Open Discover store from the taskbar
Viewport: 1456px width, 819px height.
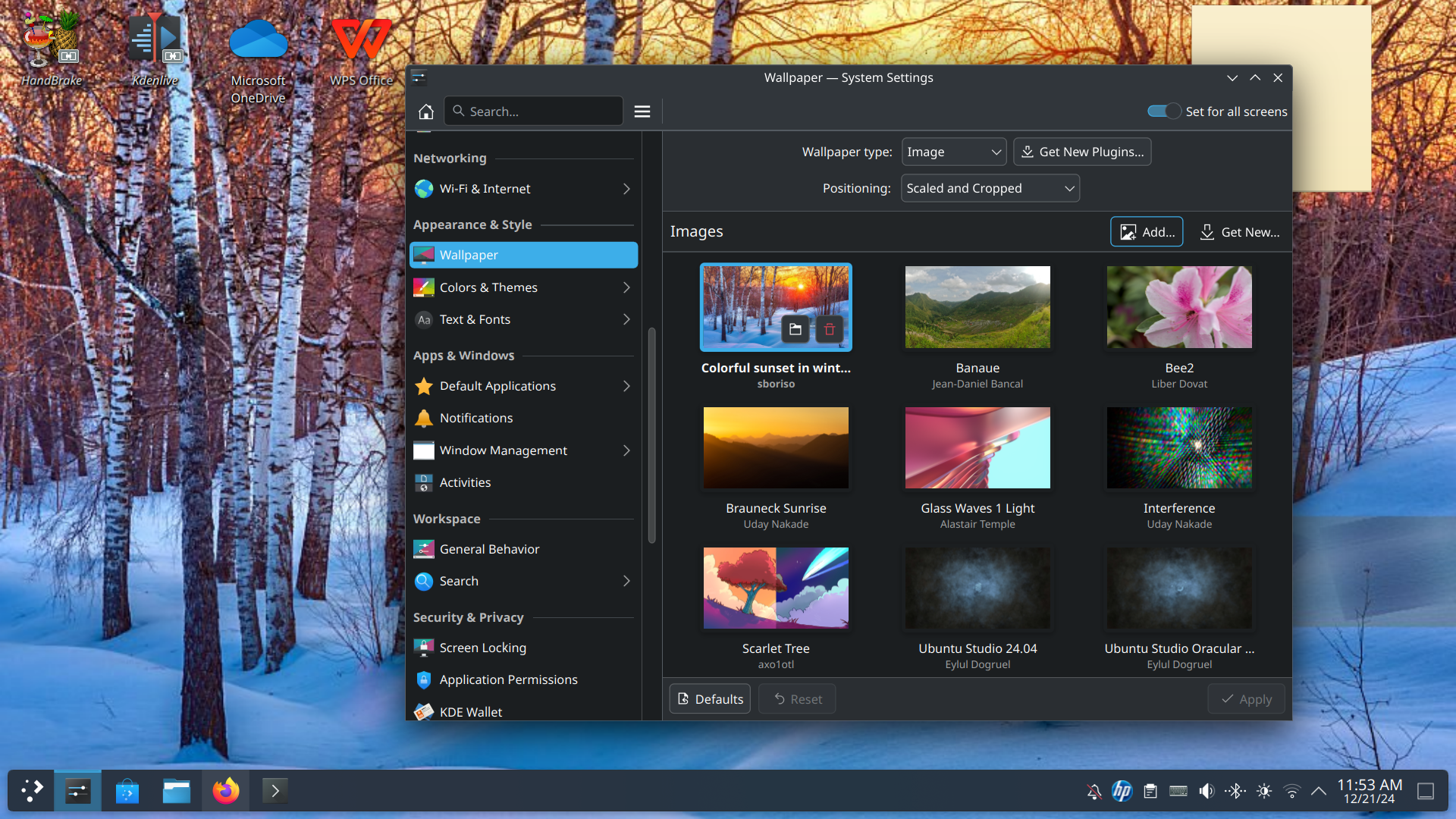(127, 791)
